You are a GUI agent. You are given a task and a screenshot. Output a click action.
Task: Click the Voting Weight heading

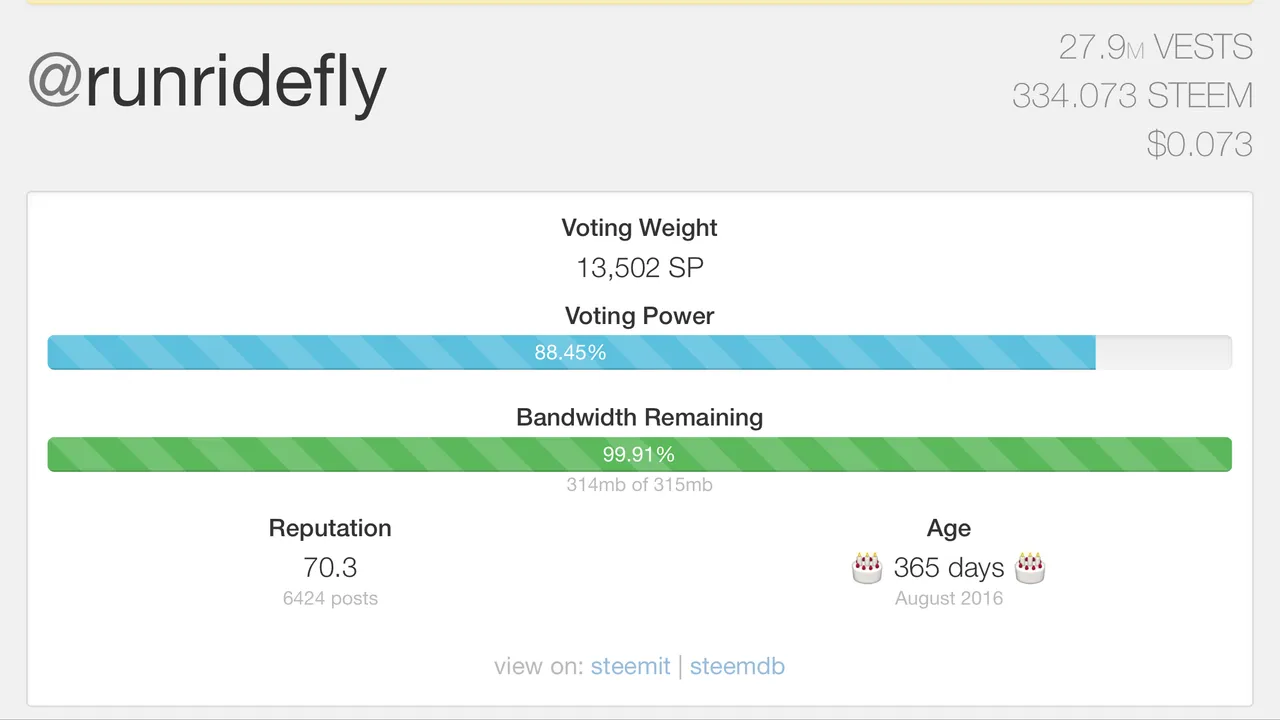[639, 228]
